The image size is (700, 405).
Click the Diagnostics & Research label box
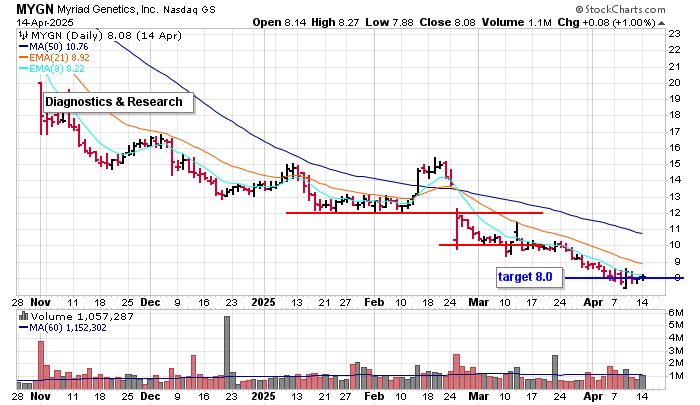coord(118,102)
